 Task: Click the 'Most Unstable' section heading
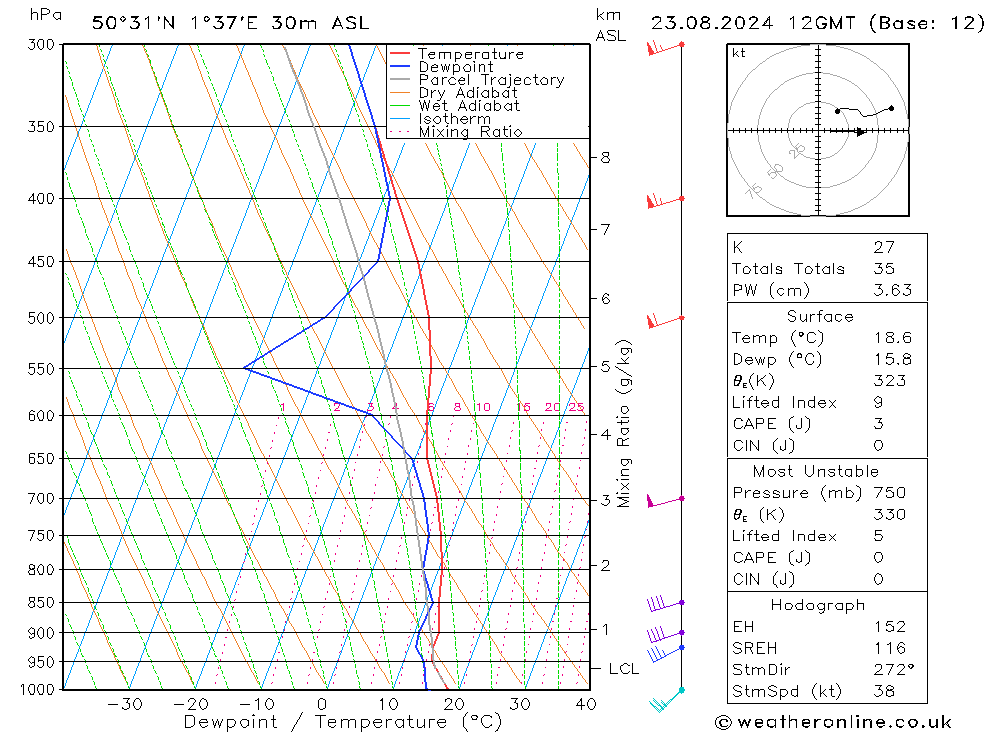coord(816,471)
